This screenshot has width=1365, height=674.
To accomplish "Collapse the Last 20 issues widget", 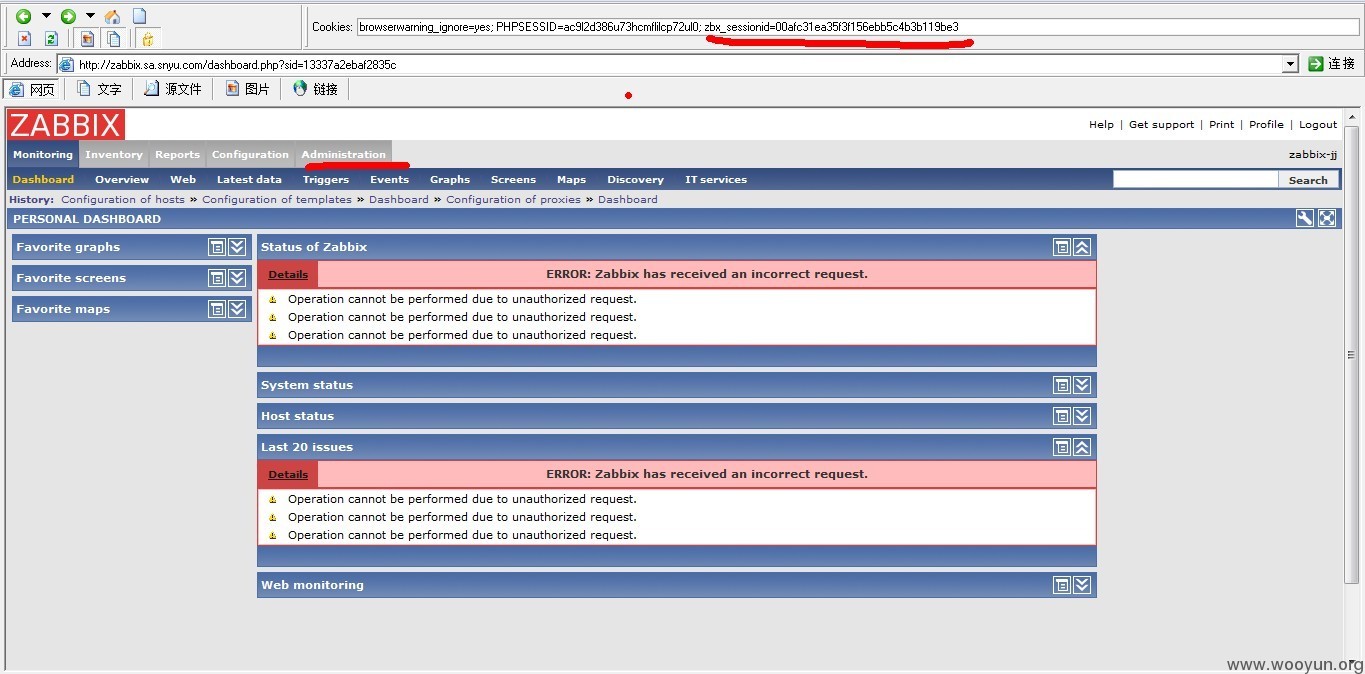I will coord(1082,447).
